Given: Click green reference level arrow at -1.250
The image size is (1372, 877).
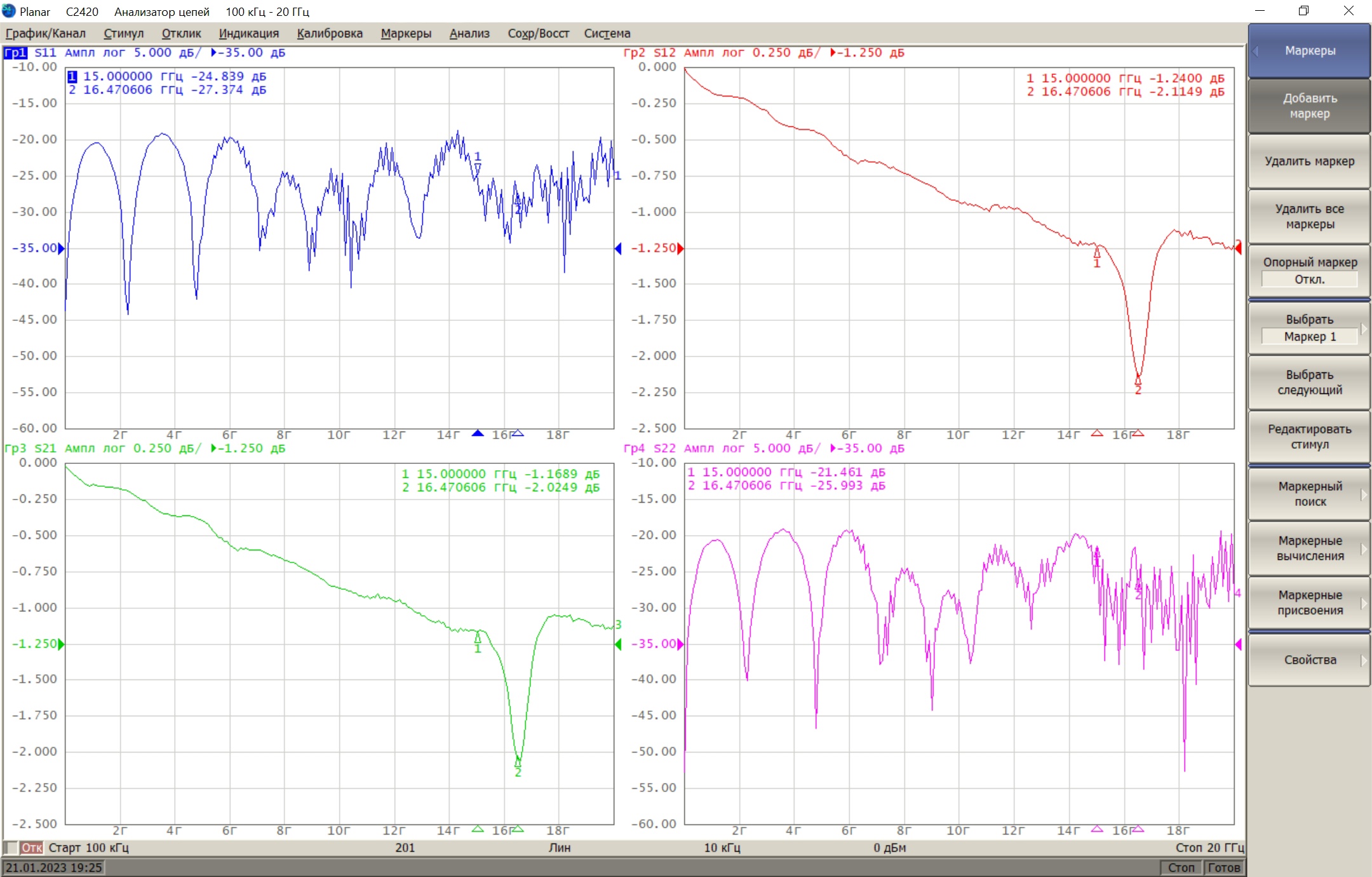Looking at the screenshot, I should (x=62, y=644).
